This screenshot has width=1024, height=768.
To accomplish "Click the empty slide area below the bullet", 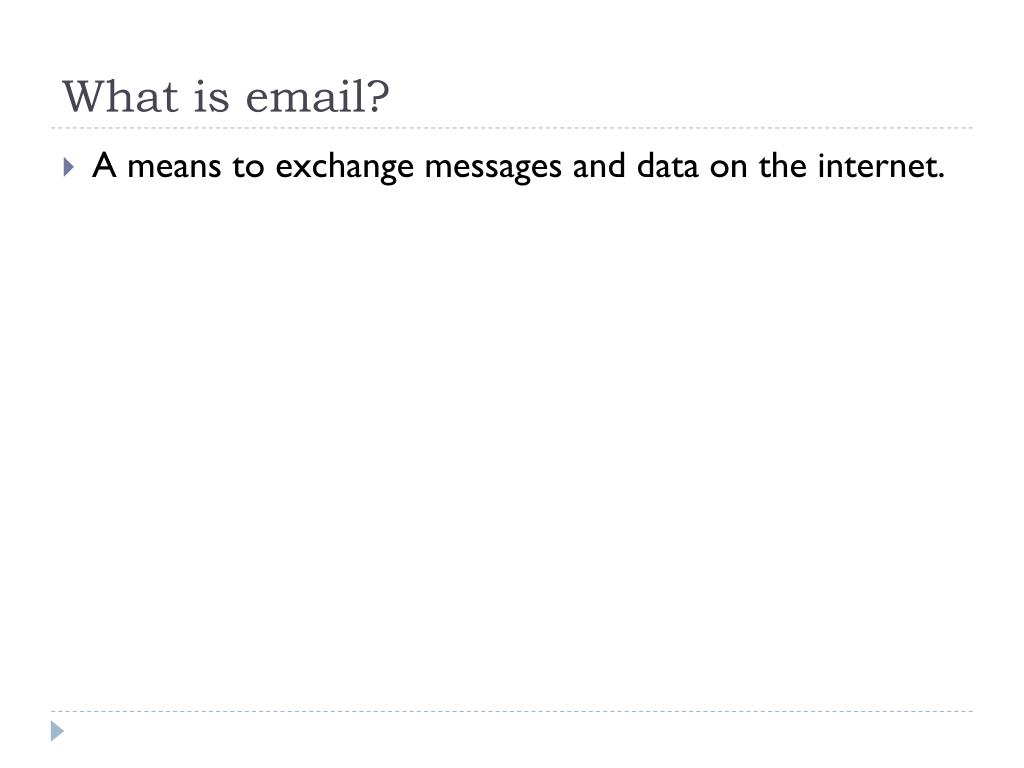I will pos(512,444).
